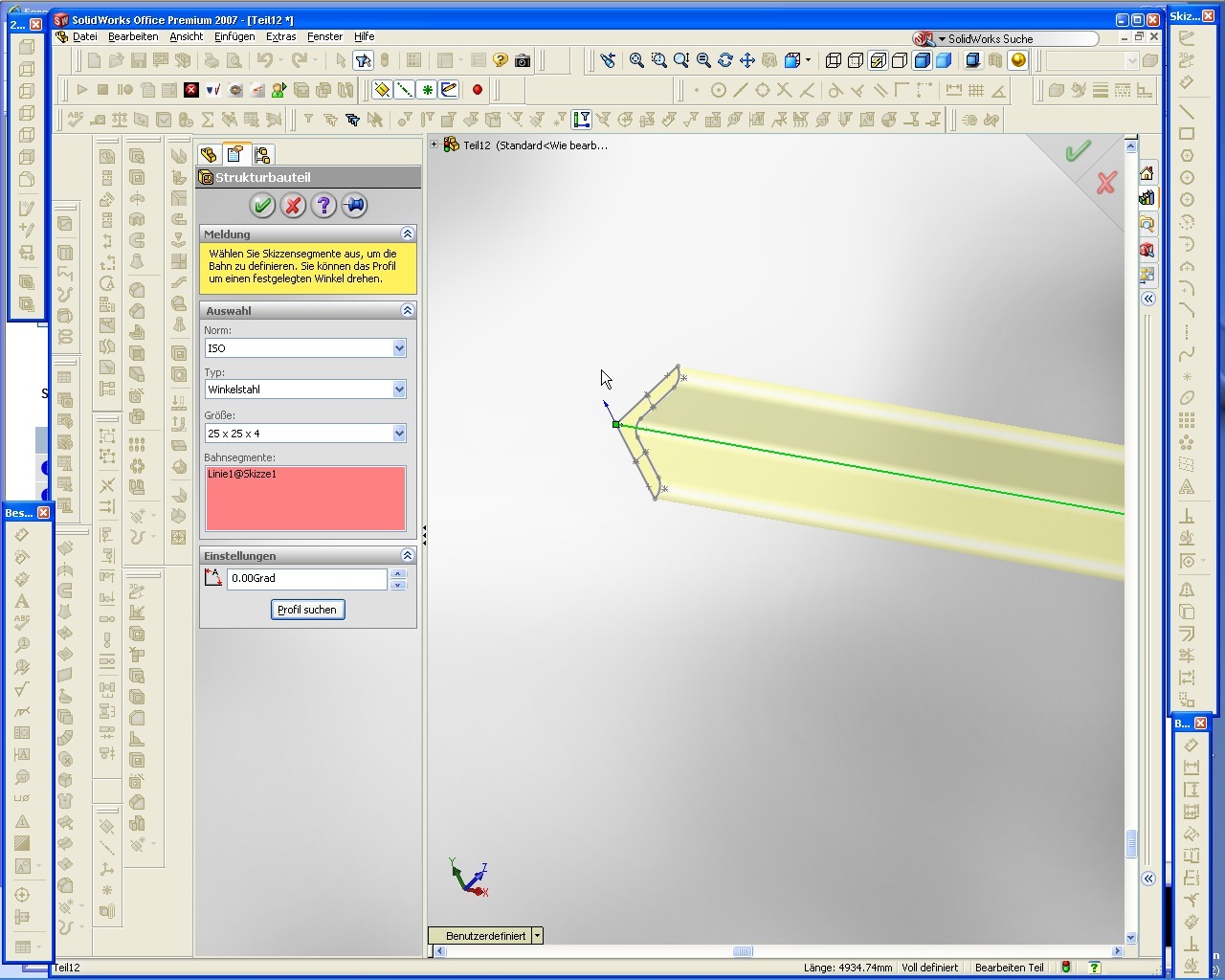Click the Benutzerdefiniert view button
This screenshot has height=980, width=1225.
(485, 936)
